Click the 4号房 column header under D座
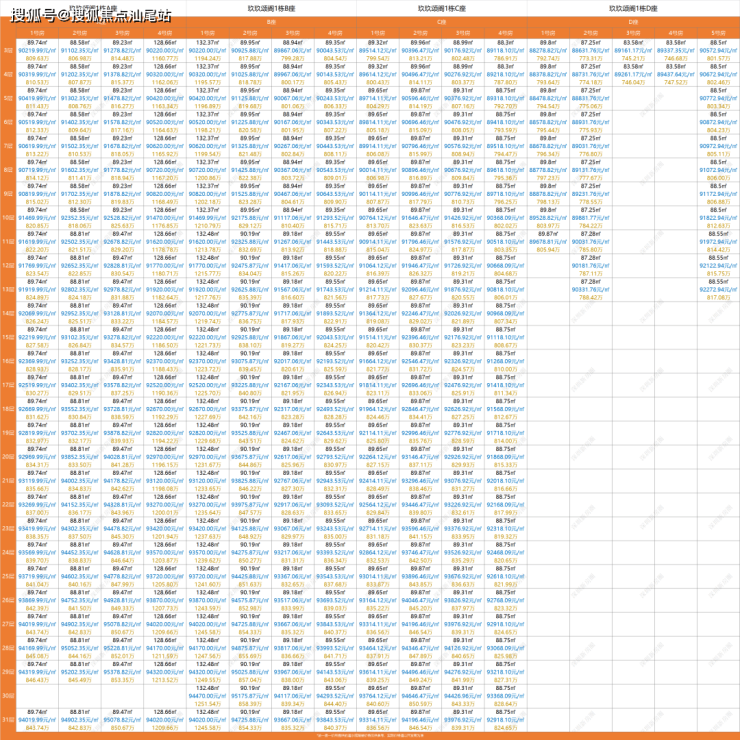 point(676,32)
